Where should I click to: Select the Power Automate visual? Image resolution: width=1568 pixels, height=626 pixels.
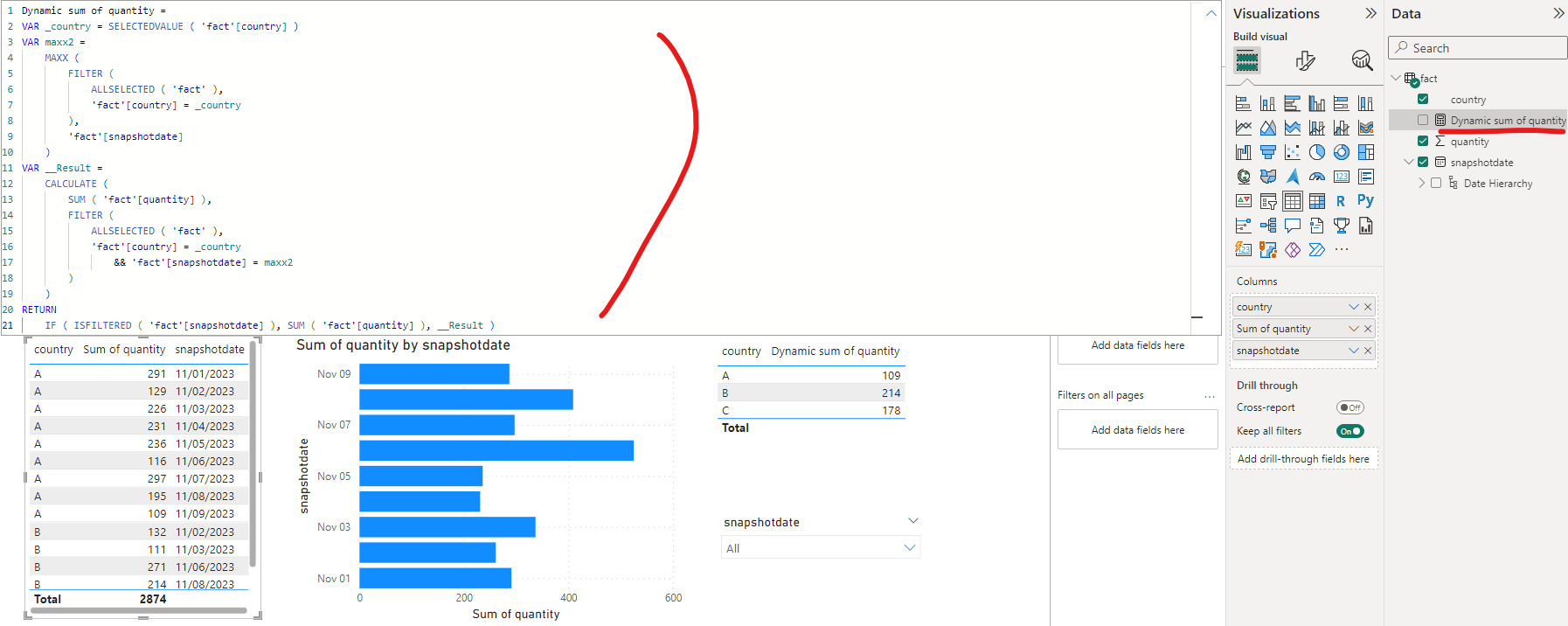pos(1316,250)
